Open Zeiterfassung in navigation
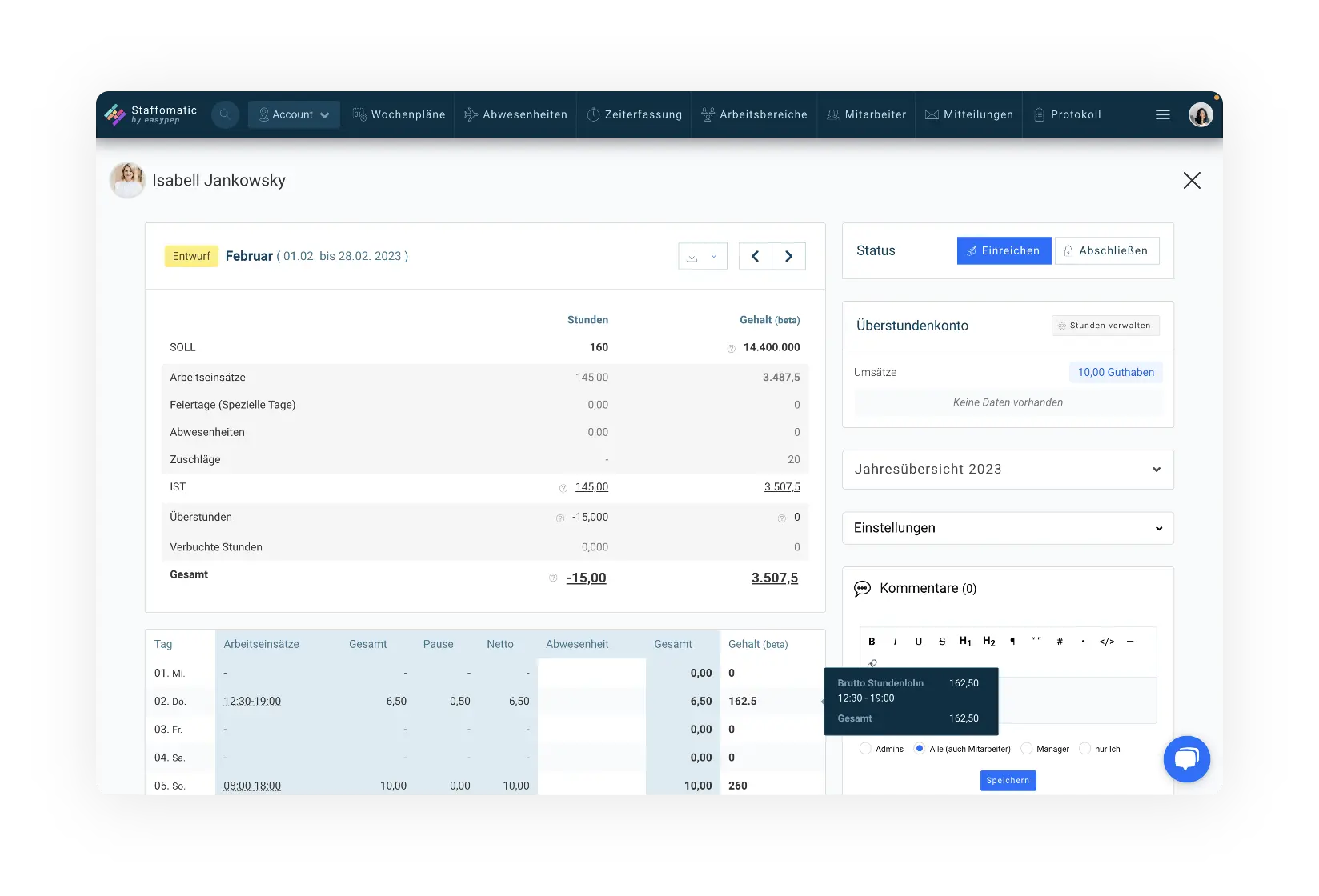Viewport: 1319px width, 896px height. tap(635, 114)
